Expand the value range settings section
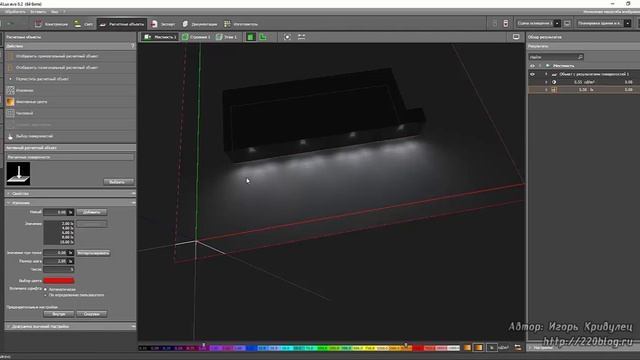Image resolution: width=640 pixels, height=360 pixels. click(x=70, y=327)
